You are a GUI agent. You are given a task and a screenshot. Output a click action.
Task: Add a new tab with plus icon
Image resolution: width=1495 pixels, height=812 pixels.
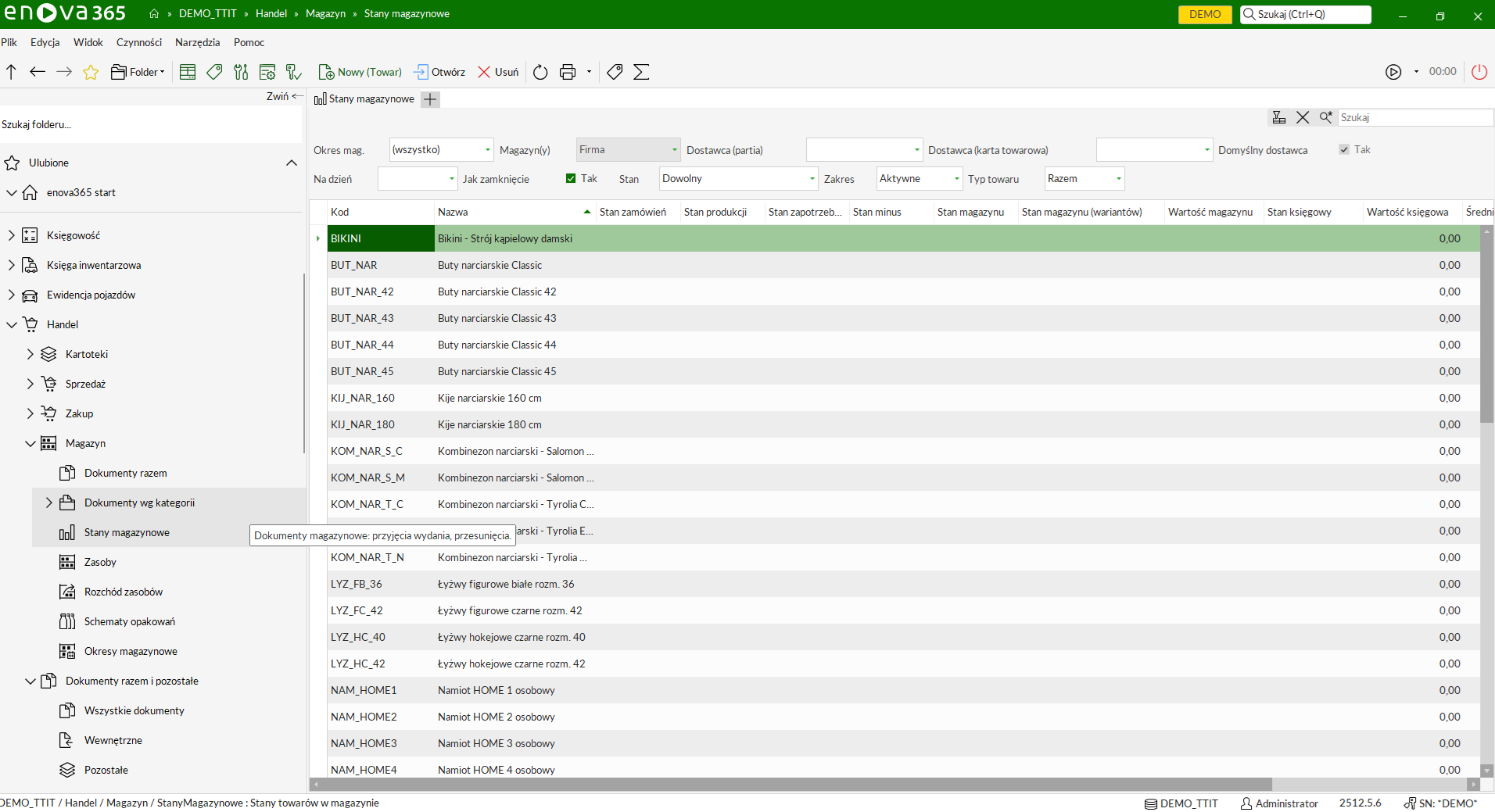click(430, 99)
